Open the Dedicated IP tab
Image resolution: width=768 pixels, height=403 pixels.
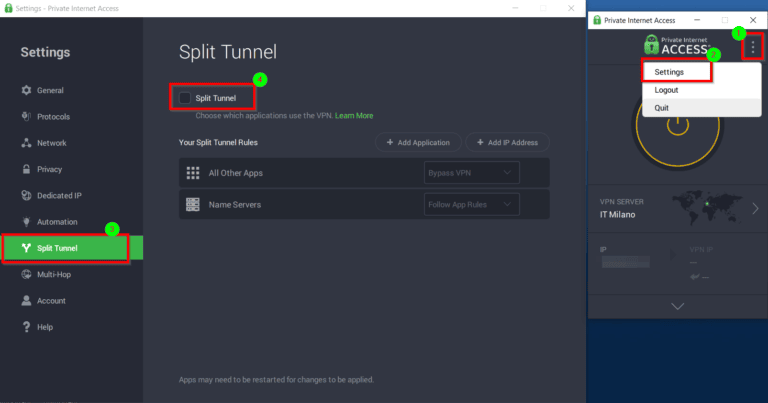[72, 195]
